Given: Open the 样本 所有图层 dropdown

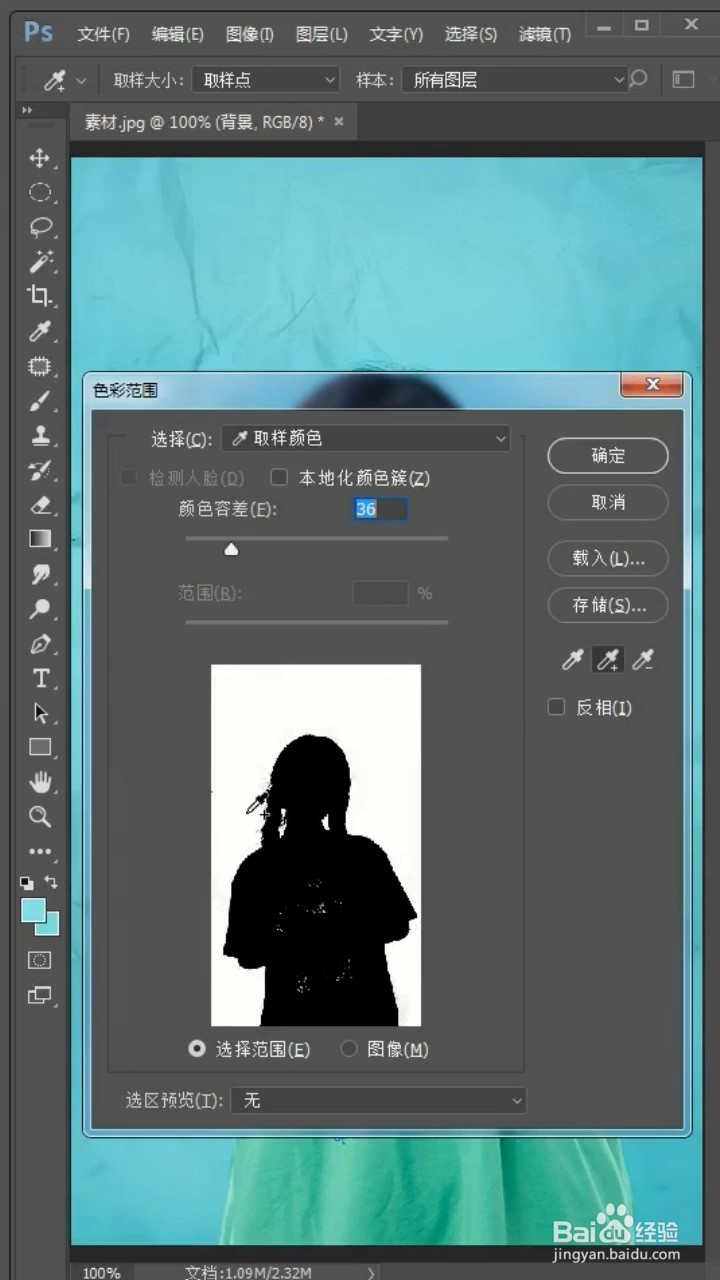Looking at the screenshot, I should (515, 79).
